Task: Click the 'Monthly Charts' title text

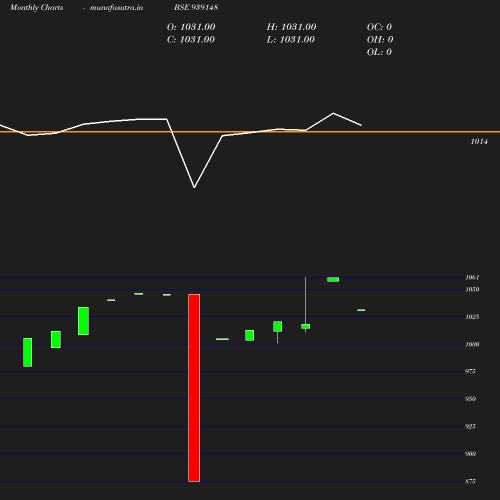Action: tap(37, 7)
